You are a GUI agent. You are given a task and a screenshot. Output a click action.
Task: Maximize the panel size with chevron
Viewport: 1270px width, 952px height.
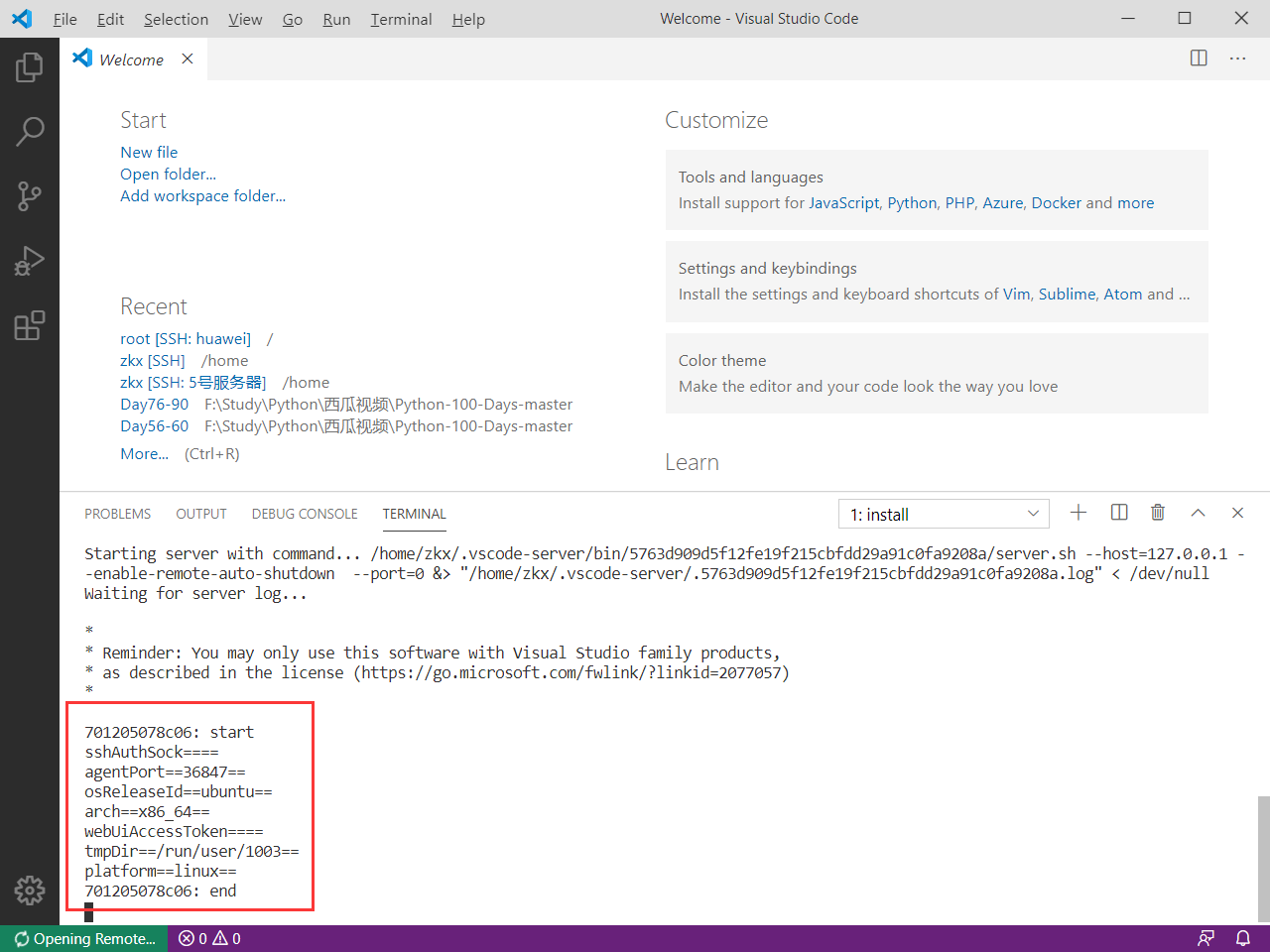[x=1198, y=513]
